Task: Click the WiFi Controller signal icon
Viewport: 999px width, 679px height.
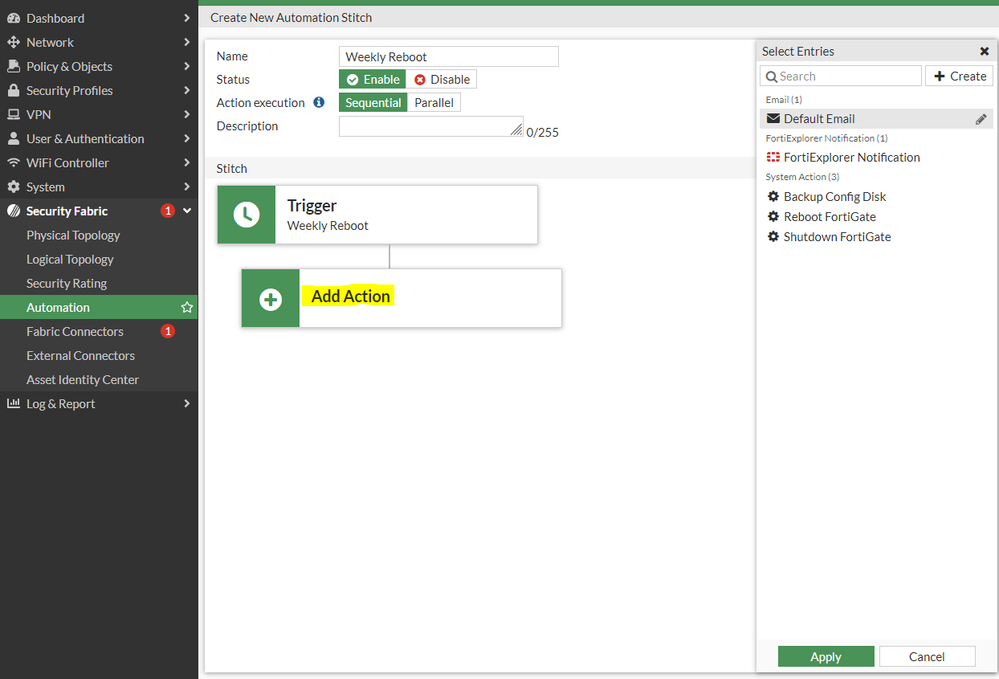Action: (13, 163)
